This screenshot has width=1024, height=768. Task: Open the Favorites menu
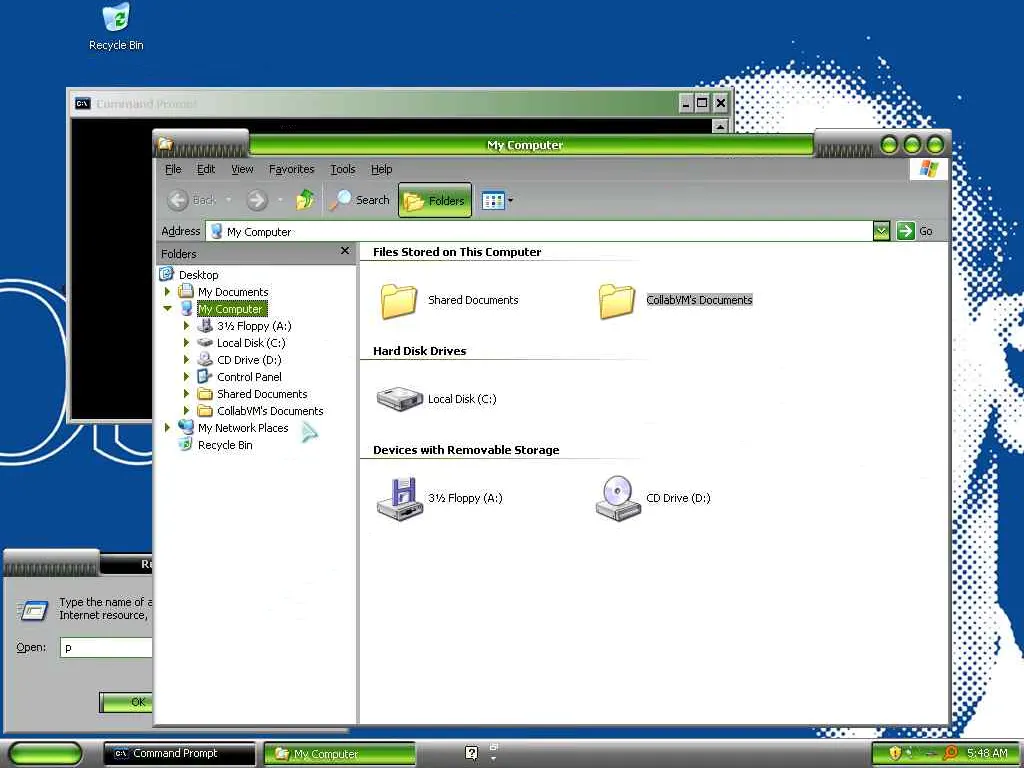[291, 169]
